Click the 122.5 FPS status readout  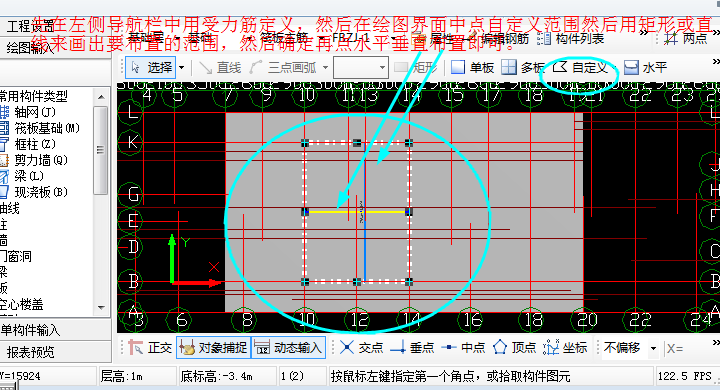click(x=685, y=377)
